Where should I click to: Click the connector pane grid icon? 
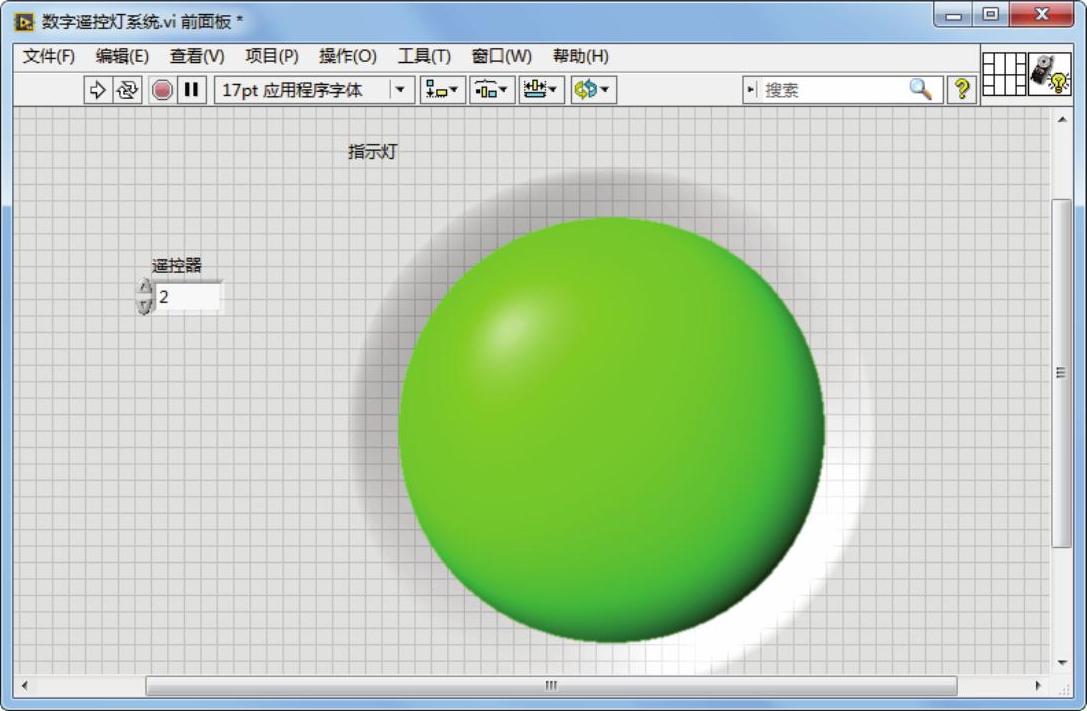[x=1005, y=73]
